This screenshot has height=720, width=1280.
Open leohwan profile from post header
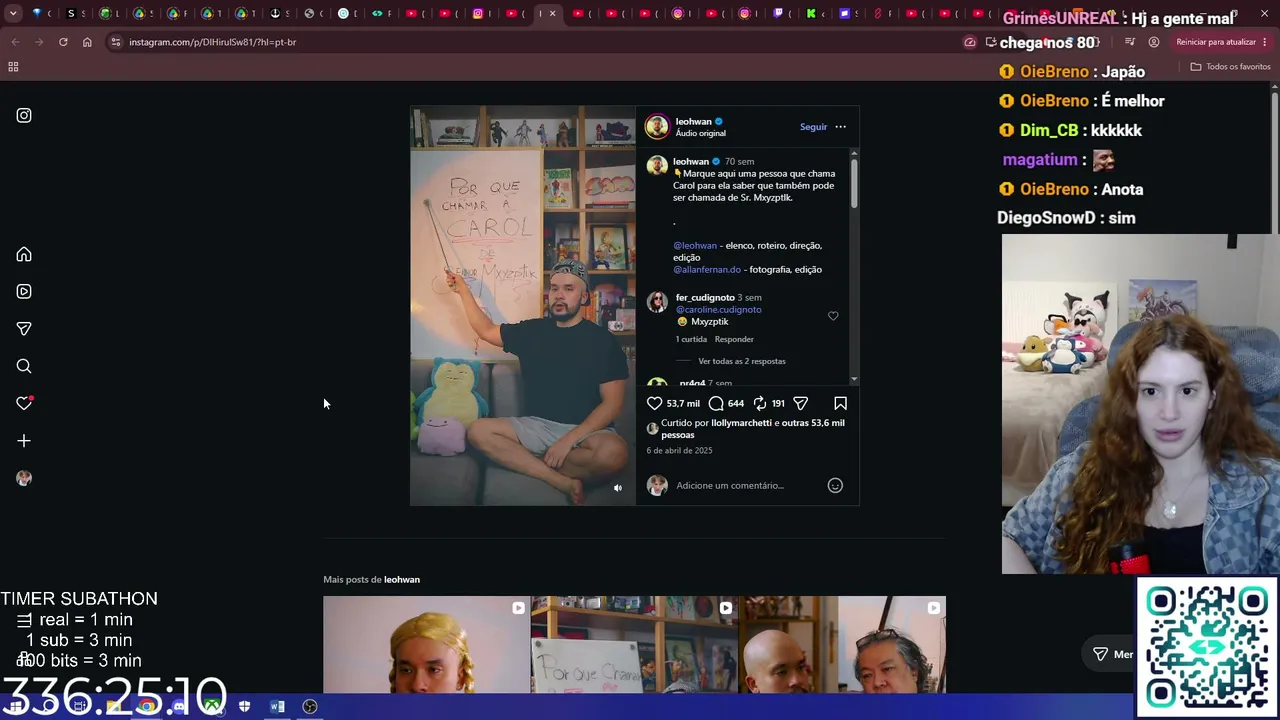693,122
